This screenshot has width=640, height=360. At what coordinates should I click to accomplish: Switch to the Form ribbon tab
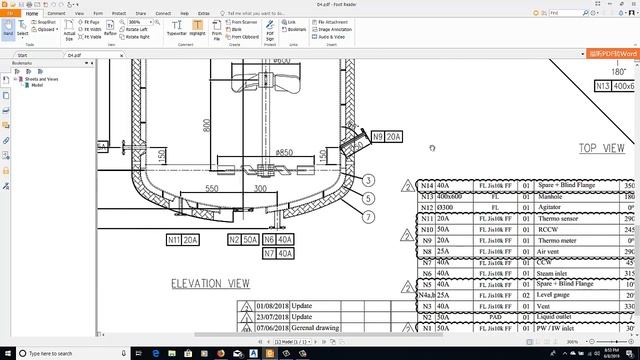pos(98,13)
